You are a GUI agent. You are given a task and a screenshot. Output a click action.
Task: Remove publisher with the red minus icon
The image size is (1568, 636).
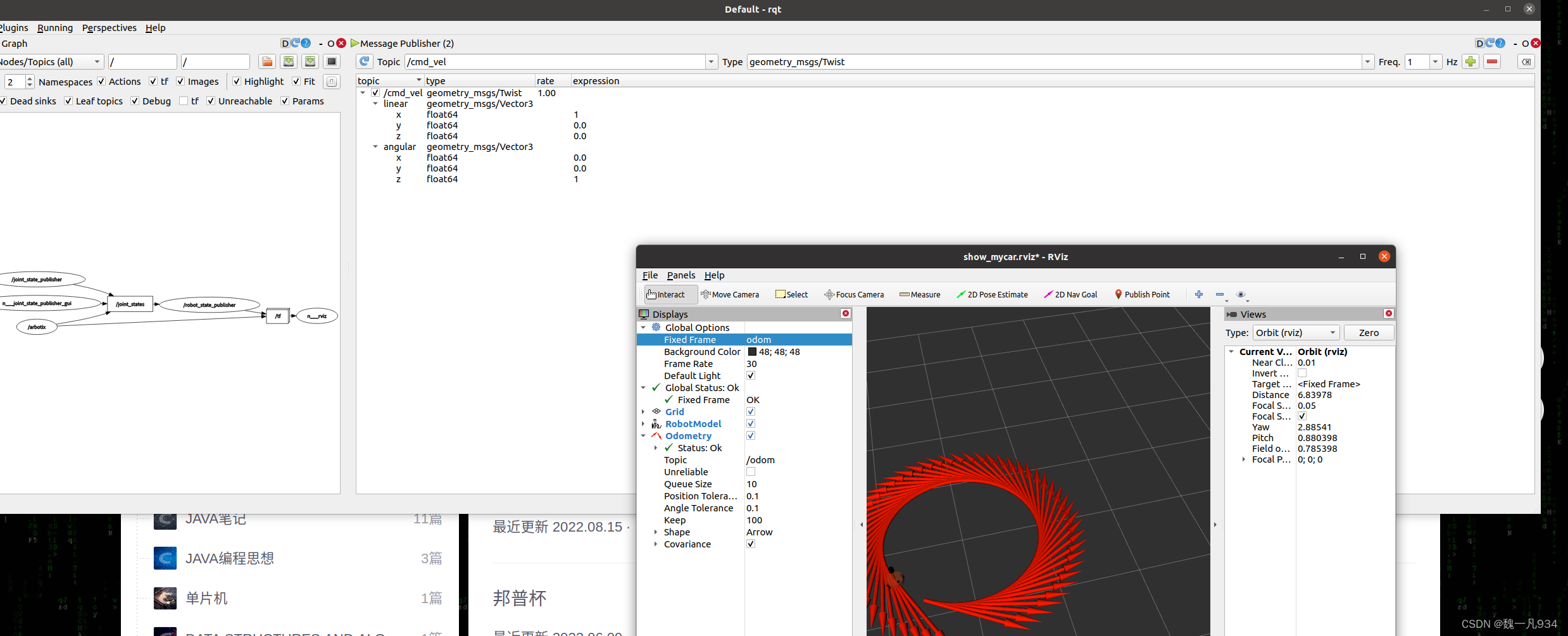1493,61
